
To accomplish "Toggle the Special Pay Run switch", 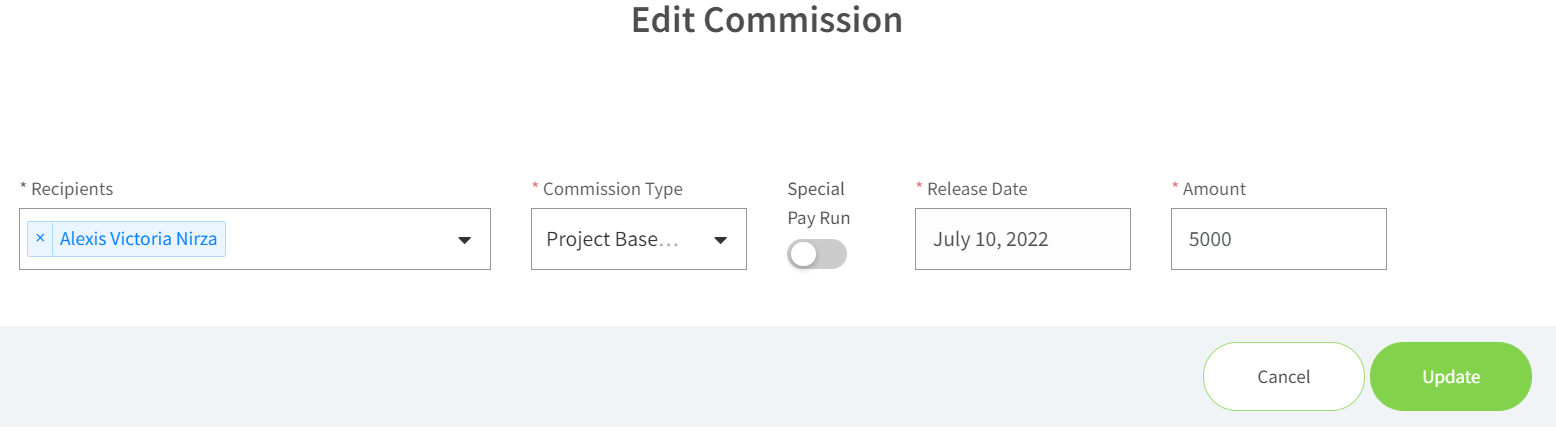I will [817, 254].
